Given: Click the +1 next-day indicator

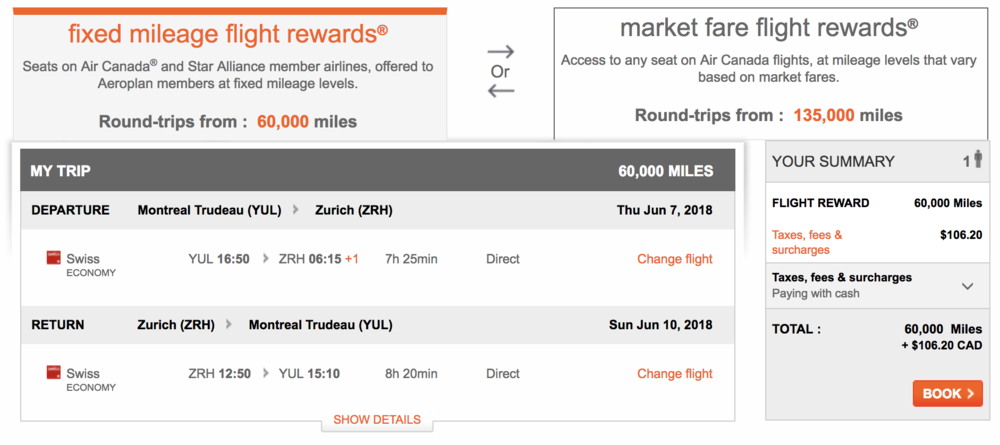Looking at the screenshot, I should click(x=352, y=259).
